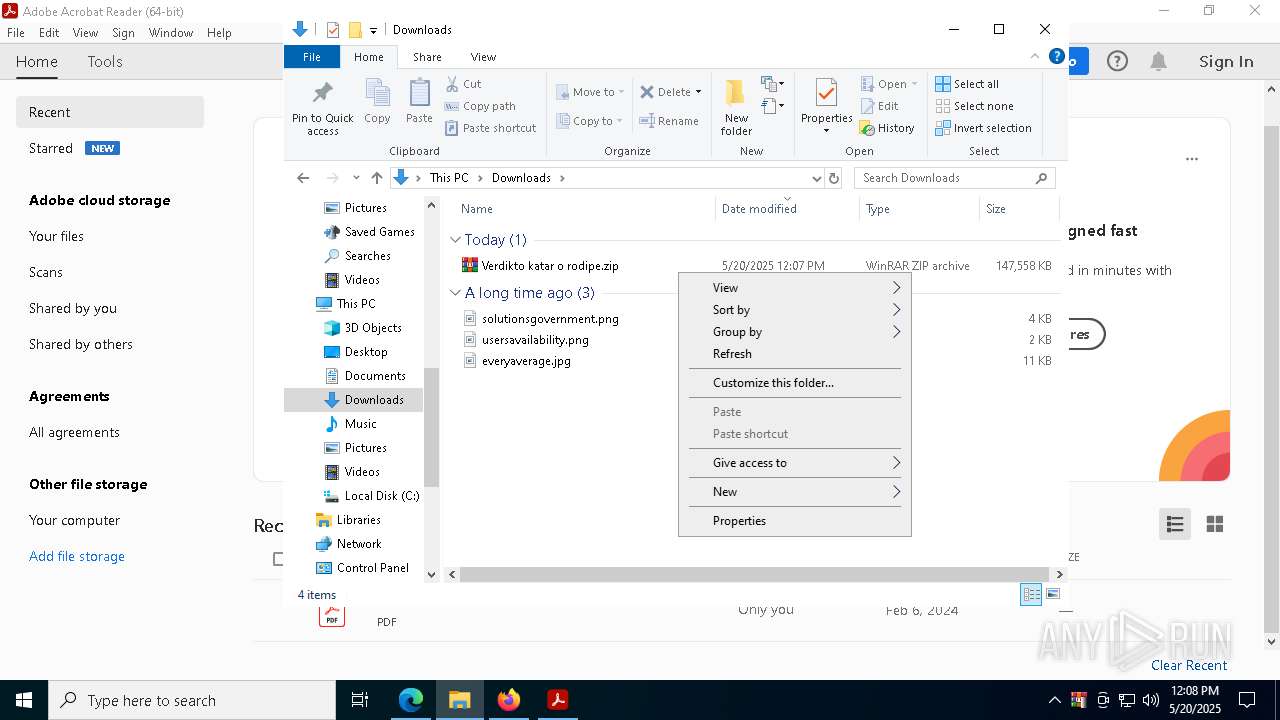The image size is (1280, 720).
Task: Open Sort by submenu
Action: 795,310
